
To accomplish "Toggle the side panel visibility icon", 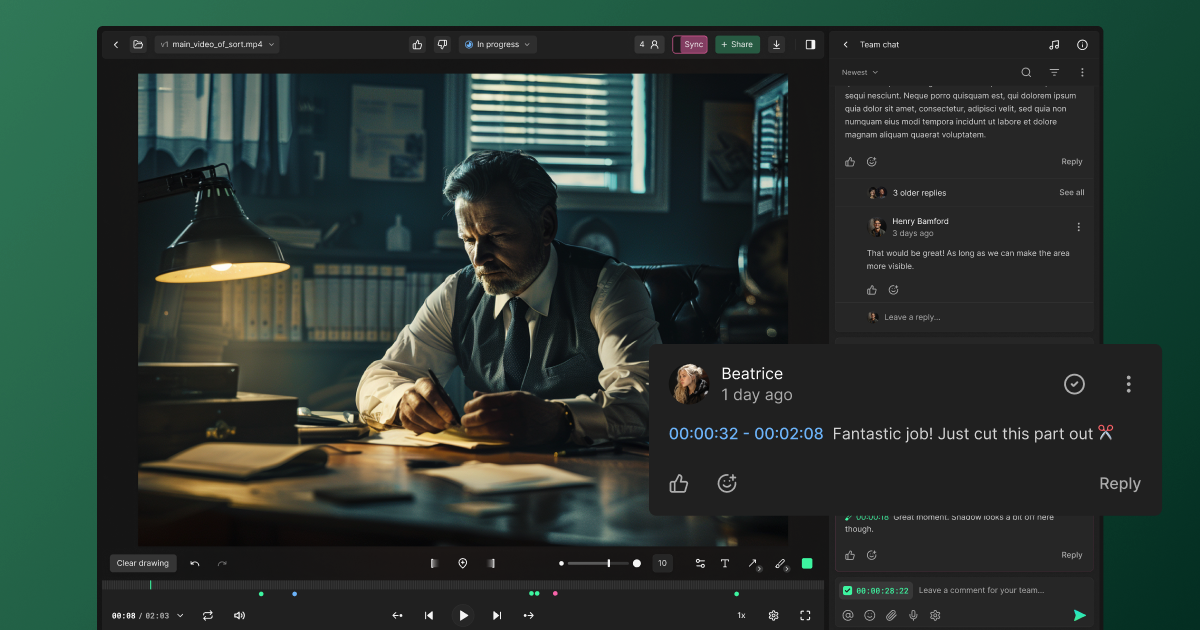I will click(x=810, y=45).
